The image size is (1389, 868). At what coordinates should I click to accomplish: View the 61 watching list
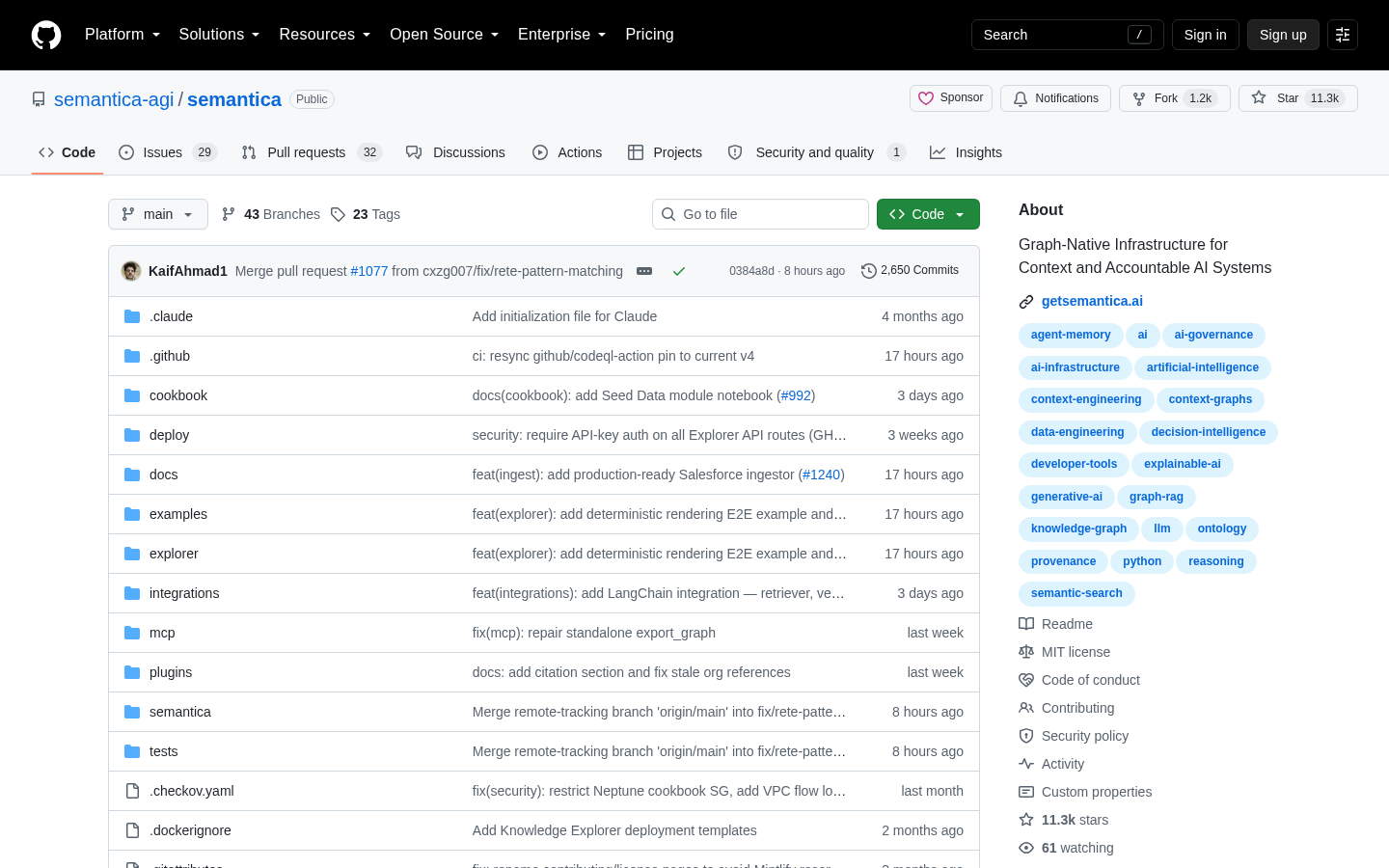(x=1066, y=848)
